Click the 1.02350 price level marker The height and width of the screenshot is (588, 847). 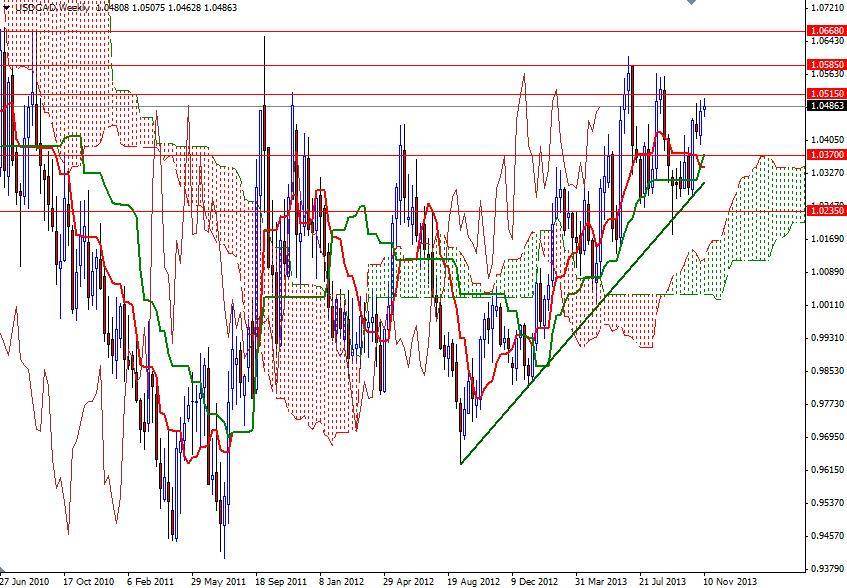829,211
